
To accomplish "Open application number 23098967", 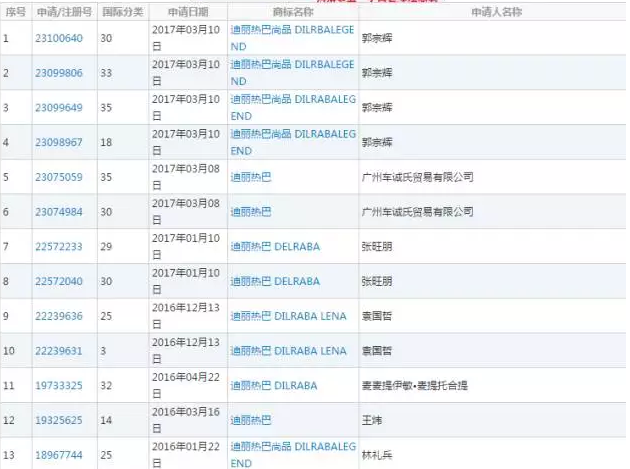I will [58, 142].
